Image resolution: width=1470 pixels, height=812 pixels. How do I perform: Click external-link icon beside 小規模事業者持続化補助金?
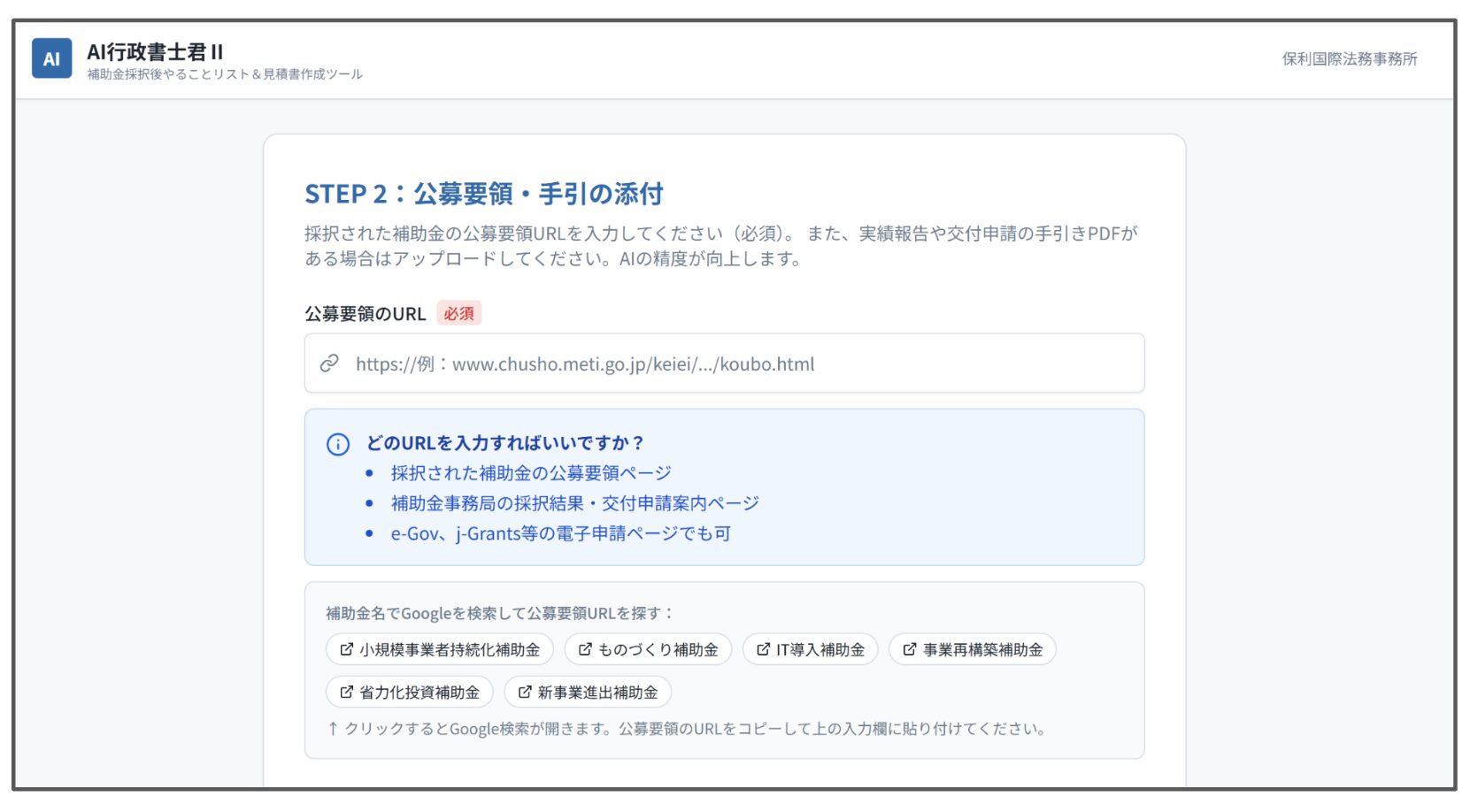click(346, 649)
